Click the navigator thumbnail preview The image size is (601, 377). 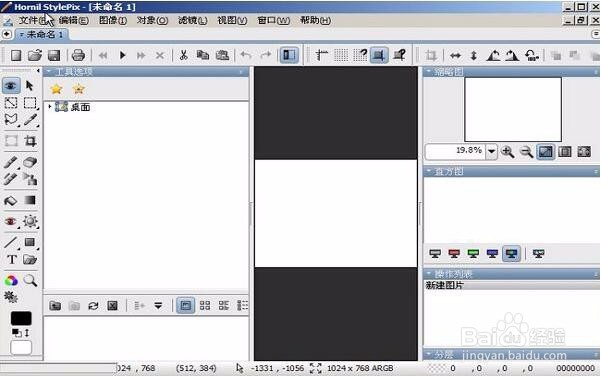point(513,110)
